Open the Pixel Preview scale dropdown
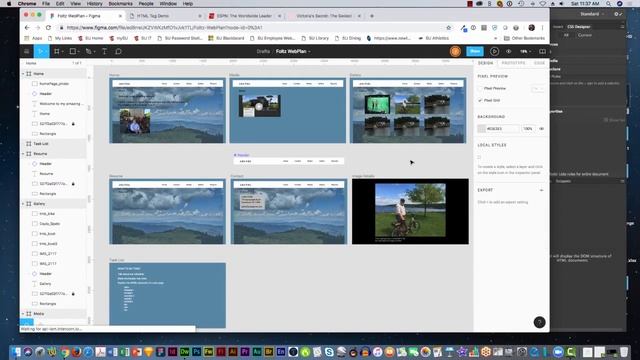Screen dimensions: 640x360 (x=538, y=88)
